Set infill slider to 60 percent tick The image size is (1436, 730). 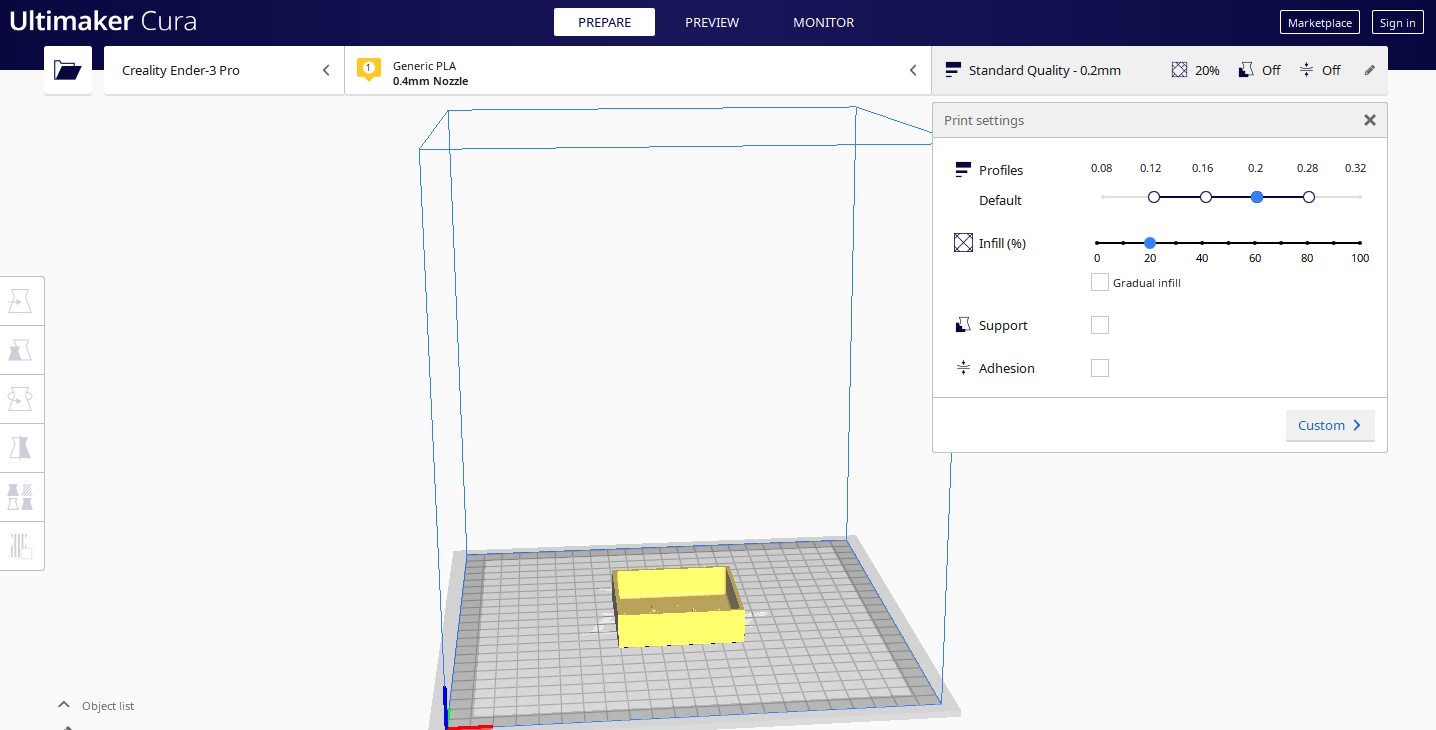point(1255,242)
